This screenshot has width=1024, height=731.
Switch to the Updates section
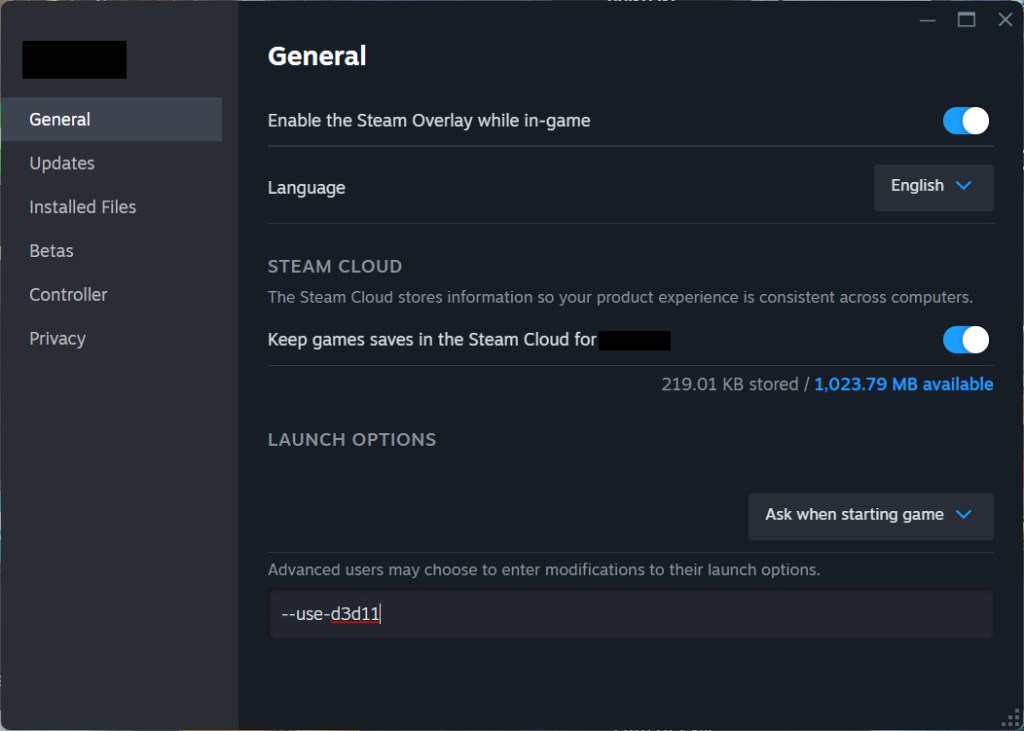[x=62, y=163]
